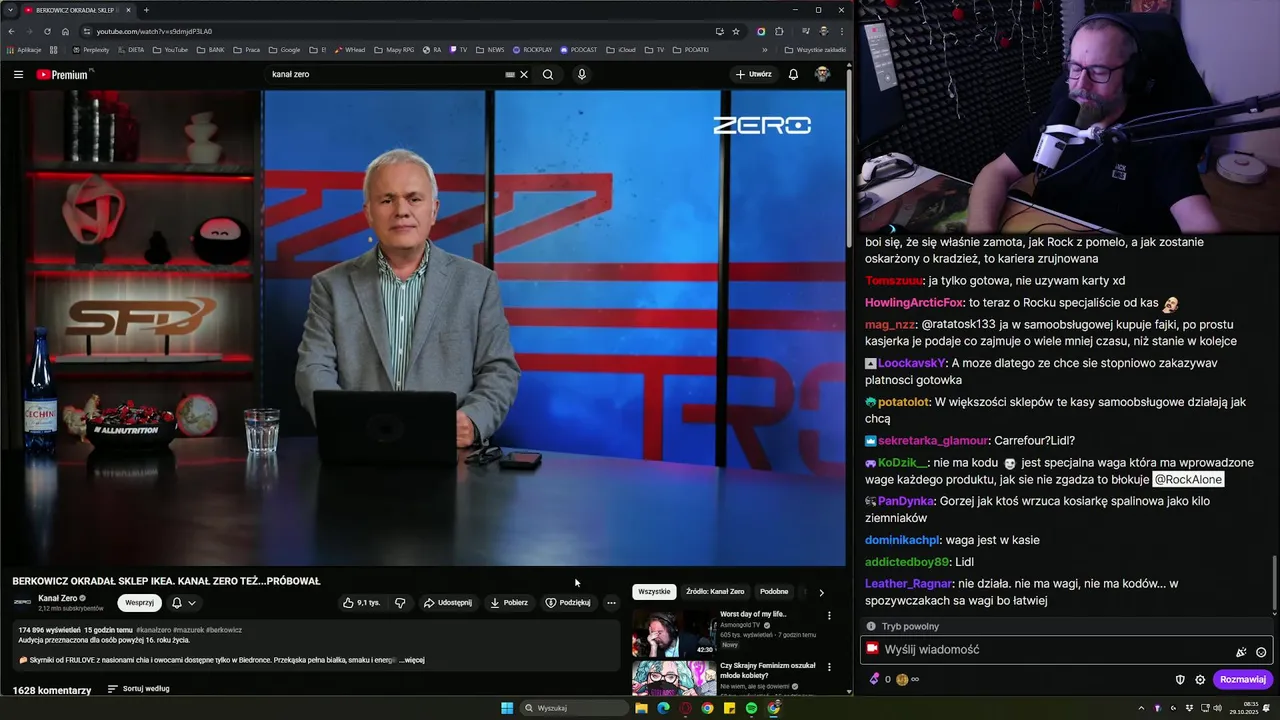The height and width of the screenshot is (720, 1280).
Task: Open Wszystkie zakładki bookmarks folder
Action: point(815,49)
